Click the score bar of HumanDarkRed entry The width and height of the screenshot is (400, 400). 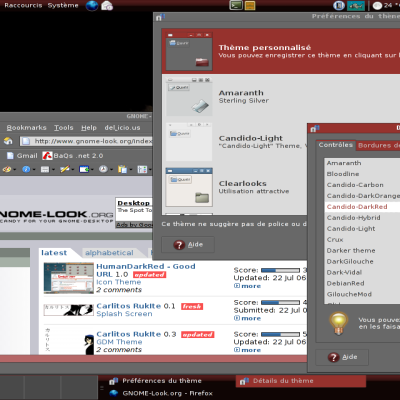point(280,270)
